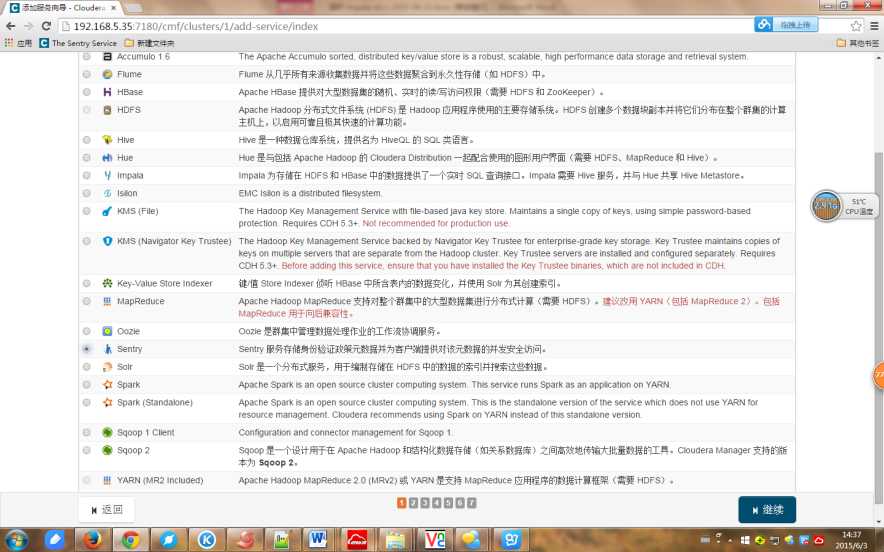Image resolution: width=884 pixels, height=552 pixels.
Task: Bookmark page with the star icon
Action: [856, 26]
